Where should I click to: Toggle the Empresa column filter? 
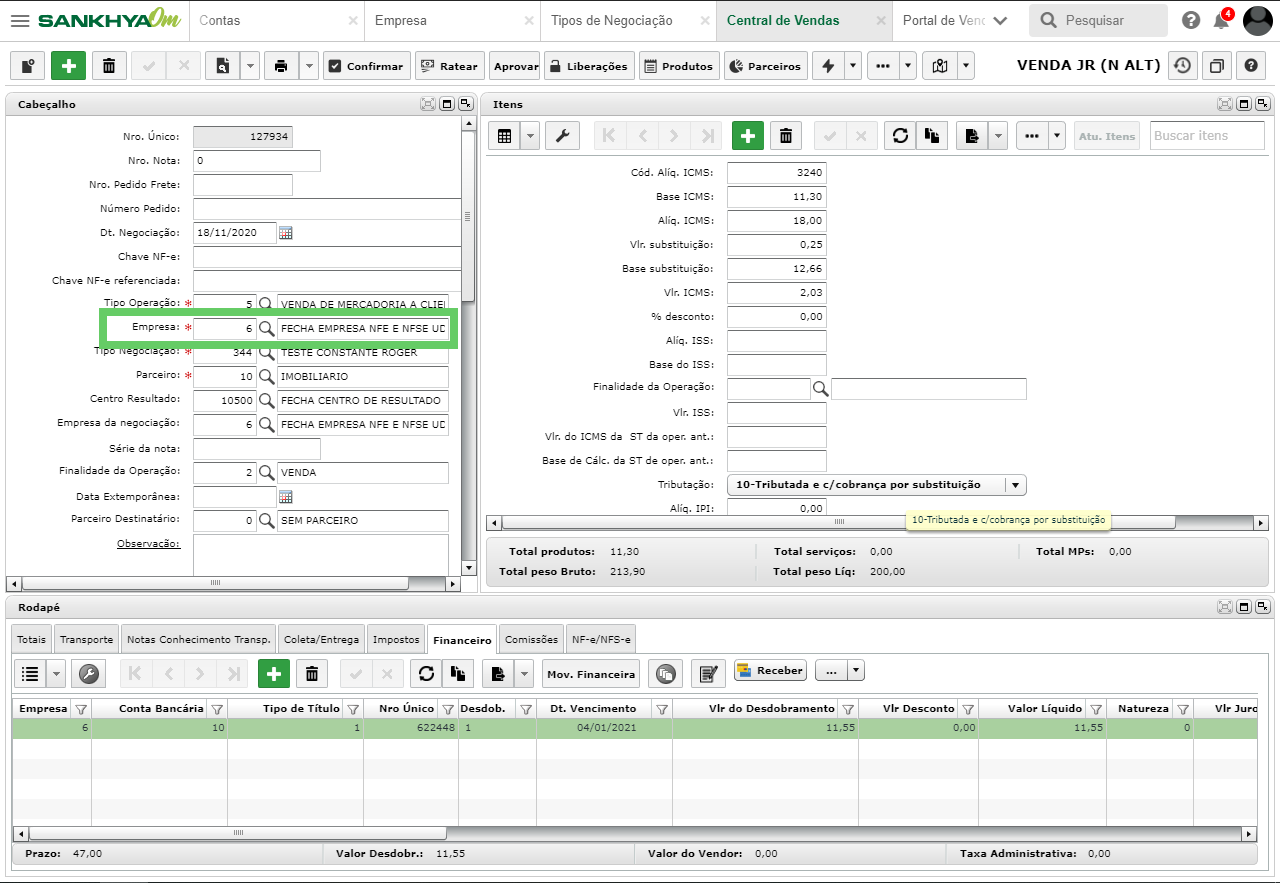pyautogui.click(x=81, y=709)
